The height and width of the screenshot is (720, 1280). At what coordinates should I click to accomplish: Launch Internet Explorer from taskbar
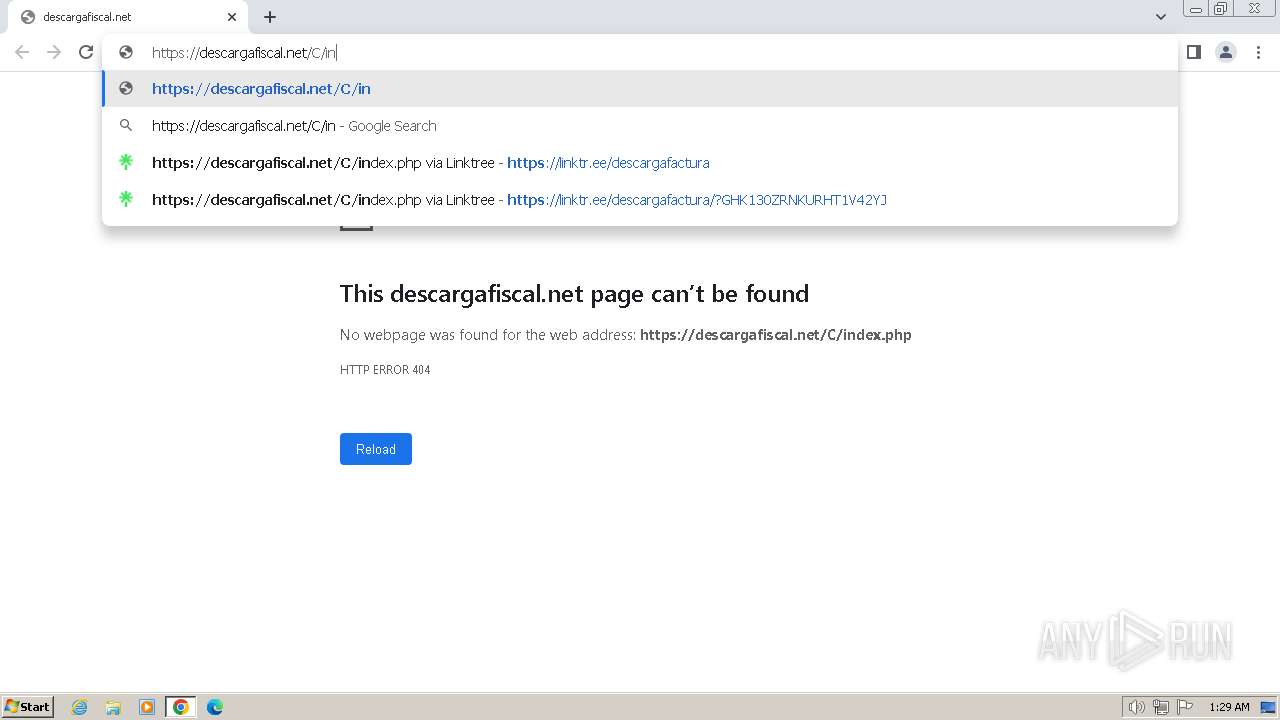point(80,707)
